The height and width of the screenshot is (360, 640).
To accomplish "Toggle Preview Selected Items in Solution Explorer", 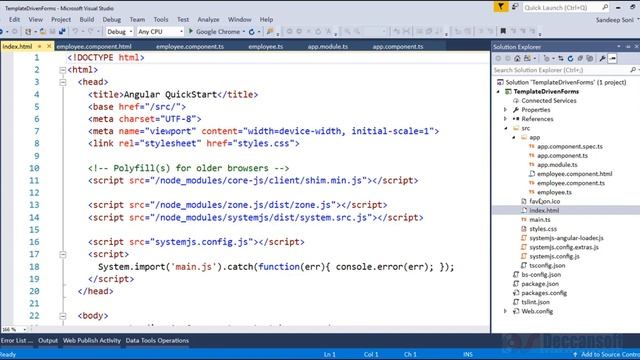I will click(x=612, y=58).
